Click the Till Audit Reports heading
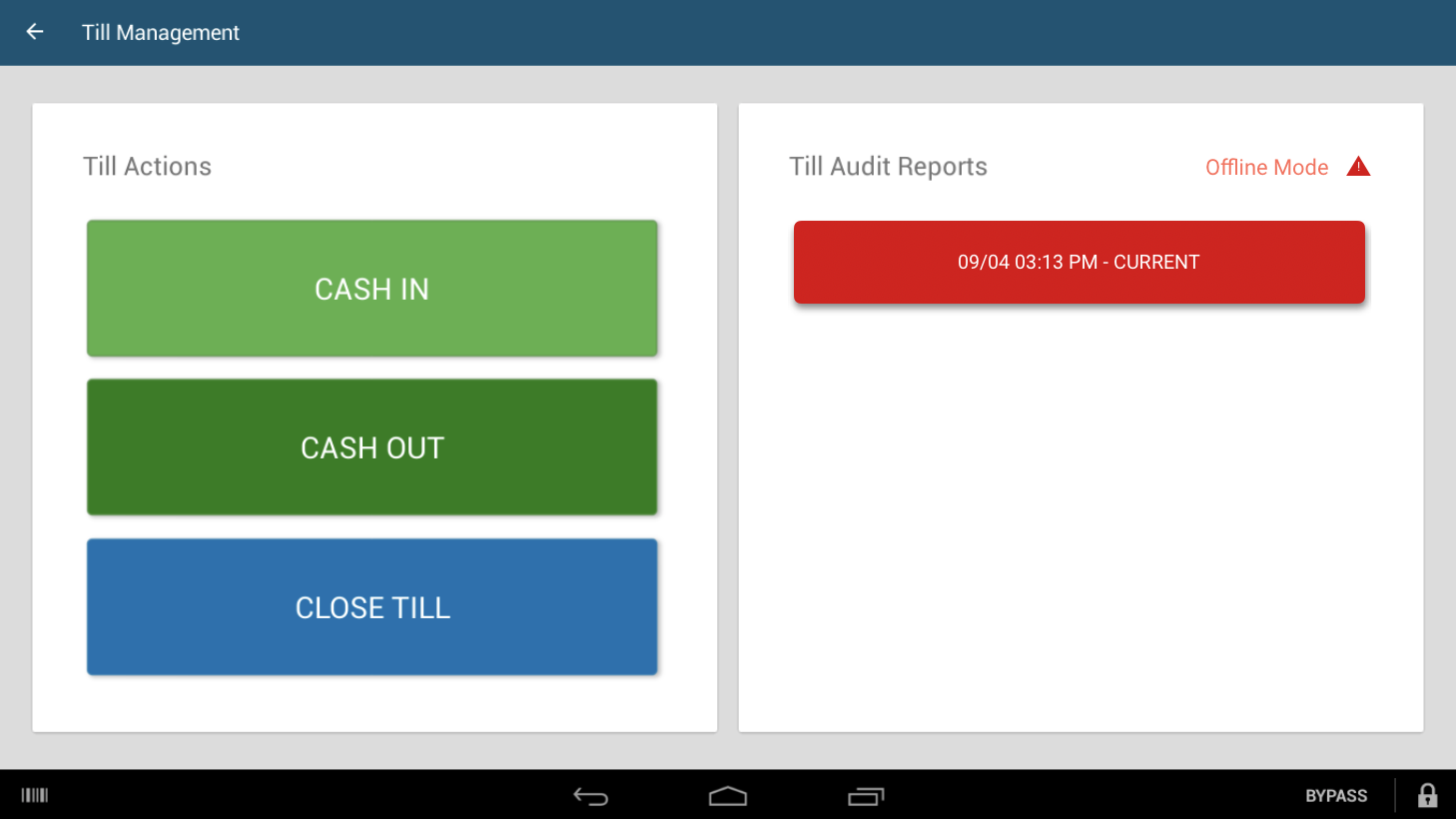The height and width of the screenshot is (819, 1456). point(888,167)
